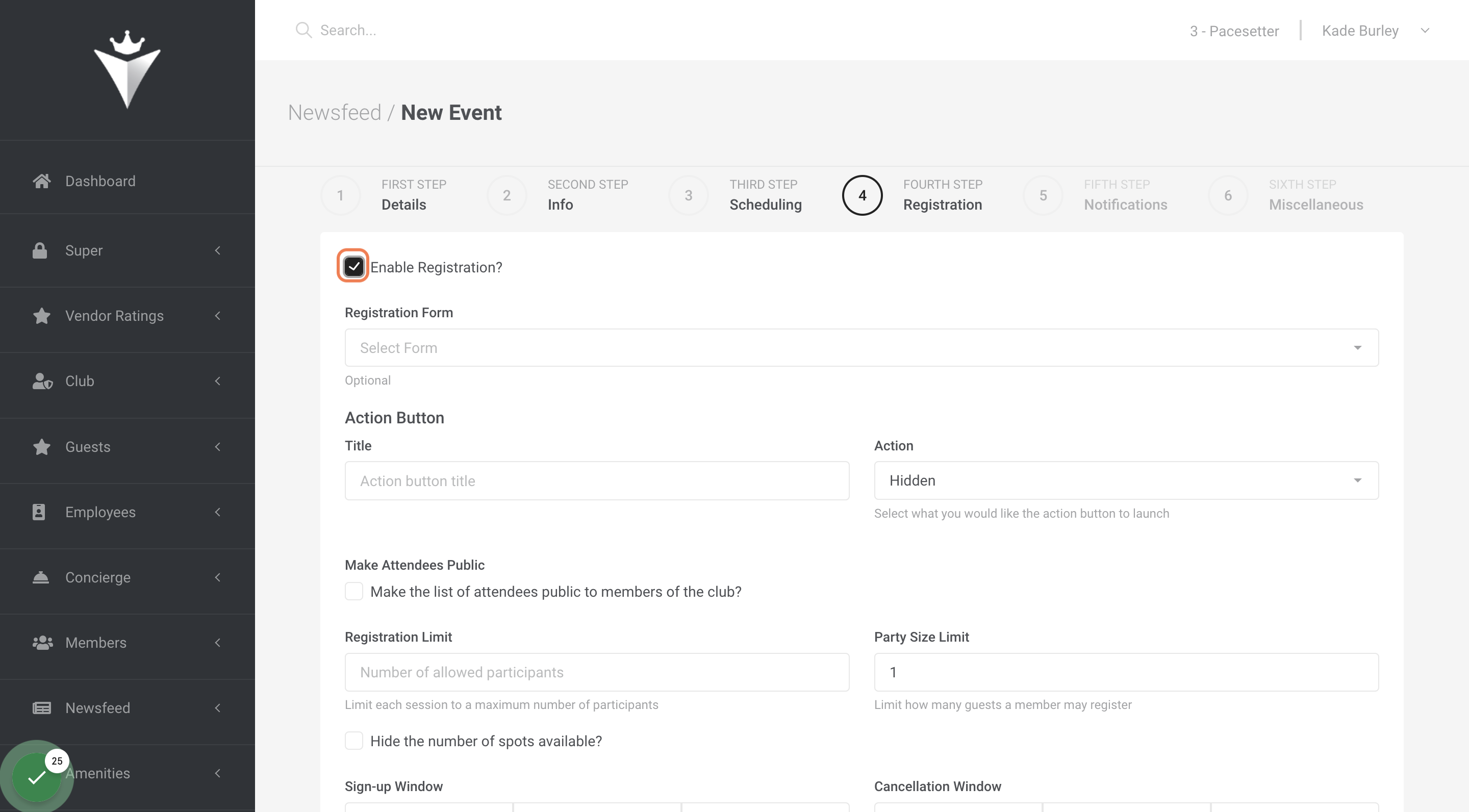Open the Select Form dropdown

pyautogui.click(x=862, y=347)
